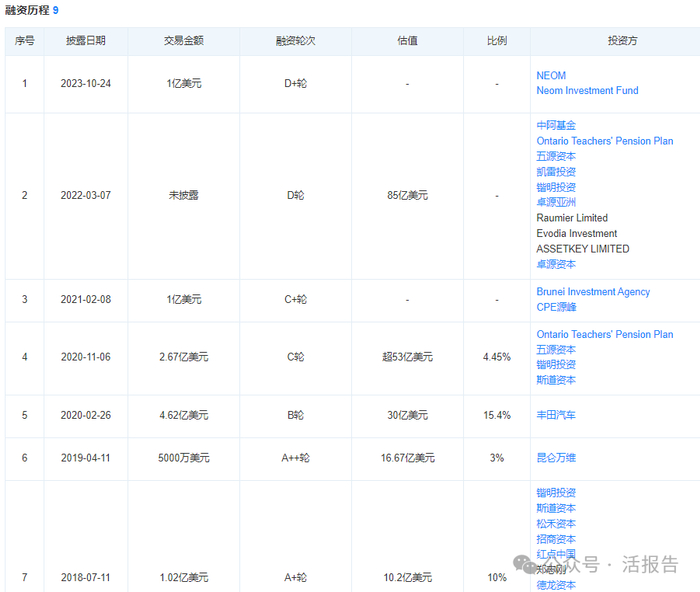
Task: Open the 卓源亚洲 investor link
Action: pyautogui.click(x=556, y=202)
